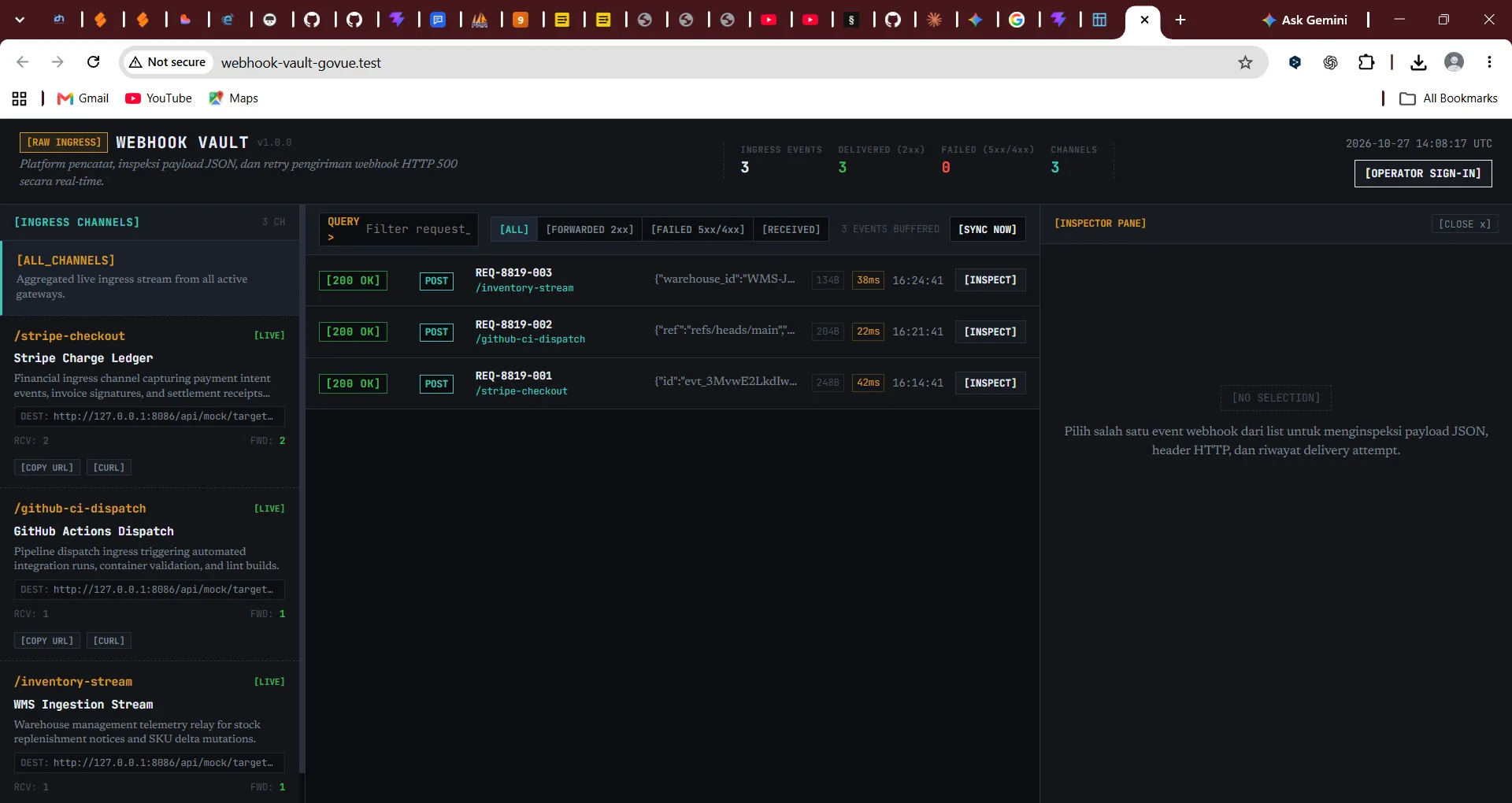Inspect request REQ-8819-002
Screen dimensions: 1512x803
(991, 332)
